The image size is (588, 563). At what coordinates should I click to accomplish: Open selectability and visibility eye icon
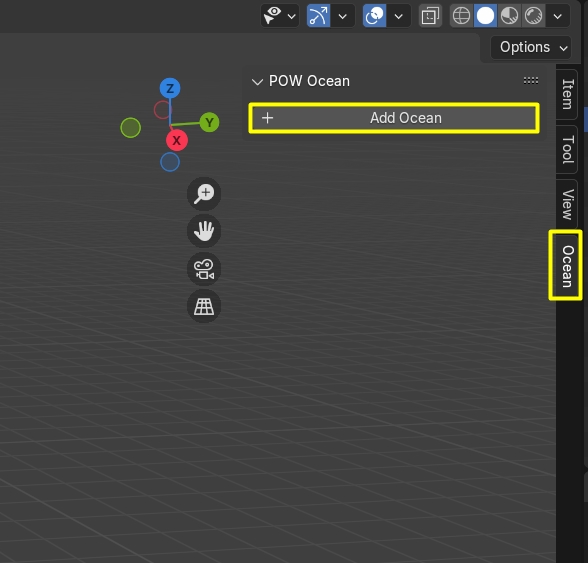(273, 16)
